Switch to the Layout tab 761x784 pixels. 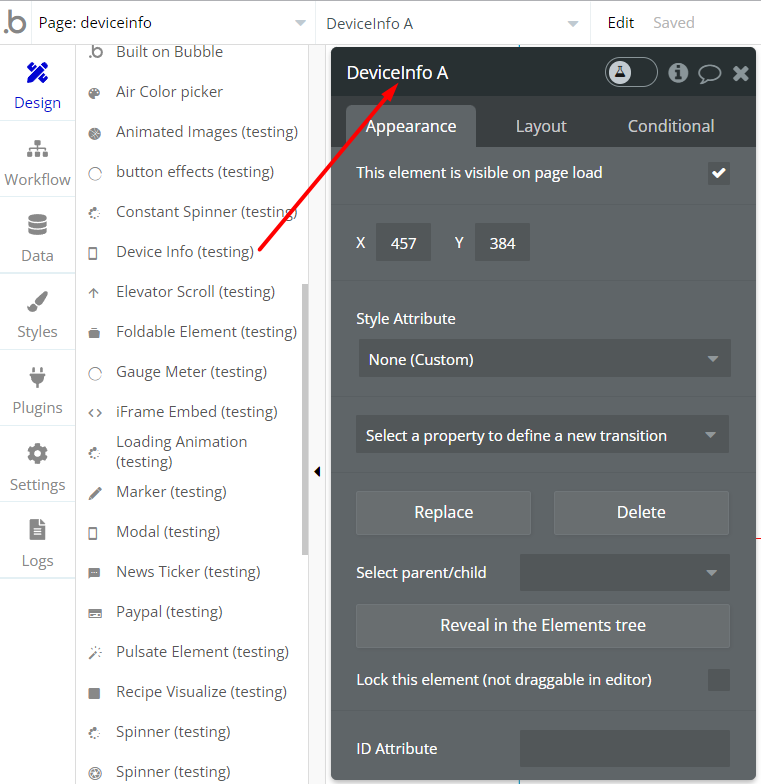point(541,126)
